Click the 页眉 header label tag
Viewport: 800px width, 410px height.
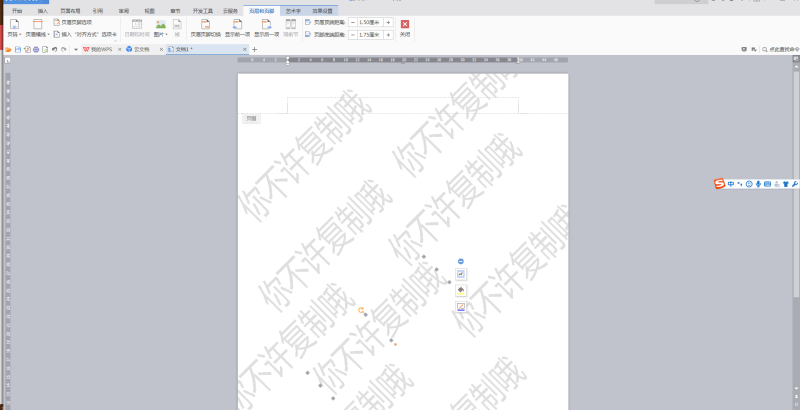tap(251, 118)
